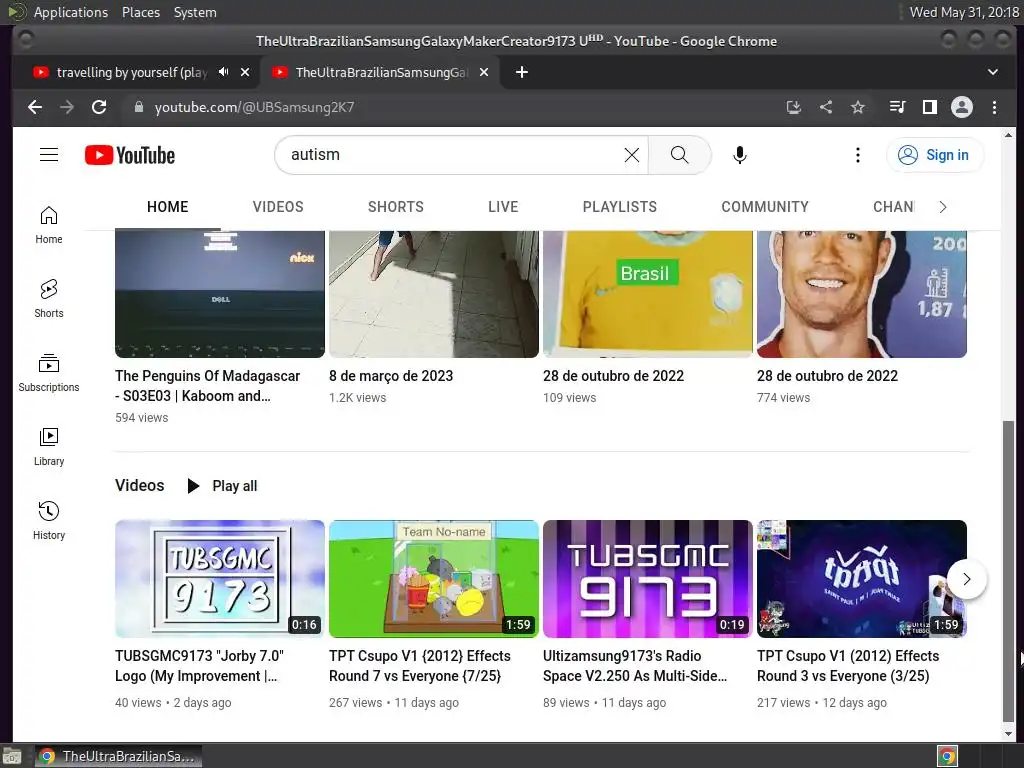This screenshot has height=768, width=1024.
Task: Click the clock Wed May 31, 20:18
Action: [964, 12]
